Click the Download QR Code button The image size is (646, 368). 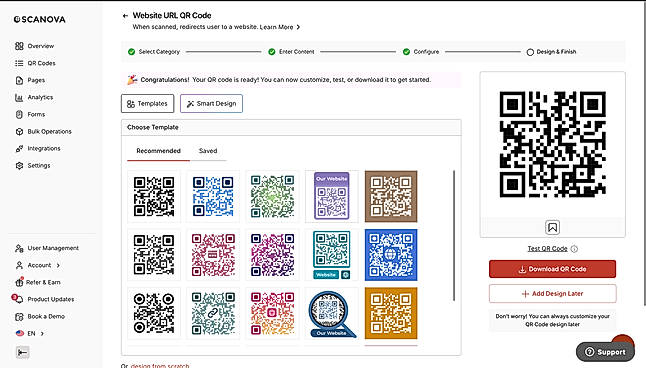[x=552, y=269]
